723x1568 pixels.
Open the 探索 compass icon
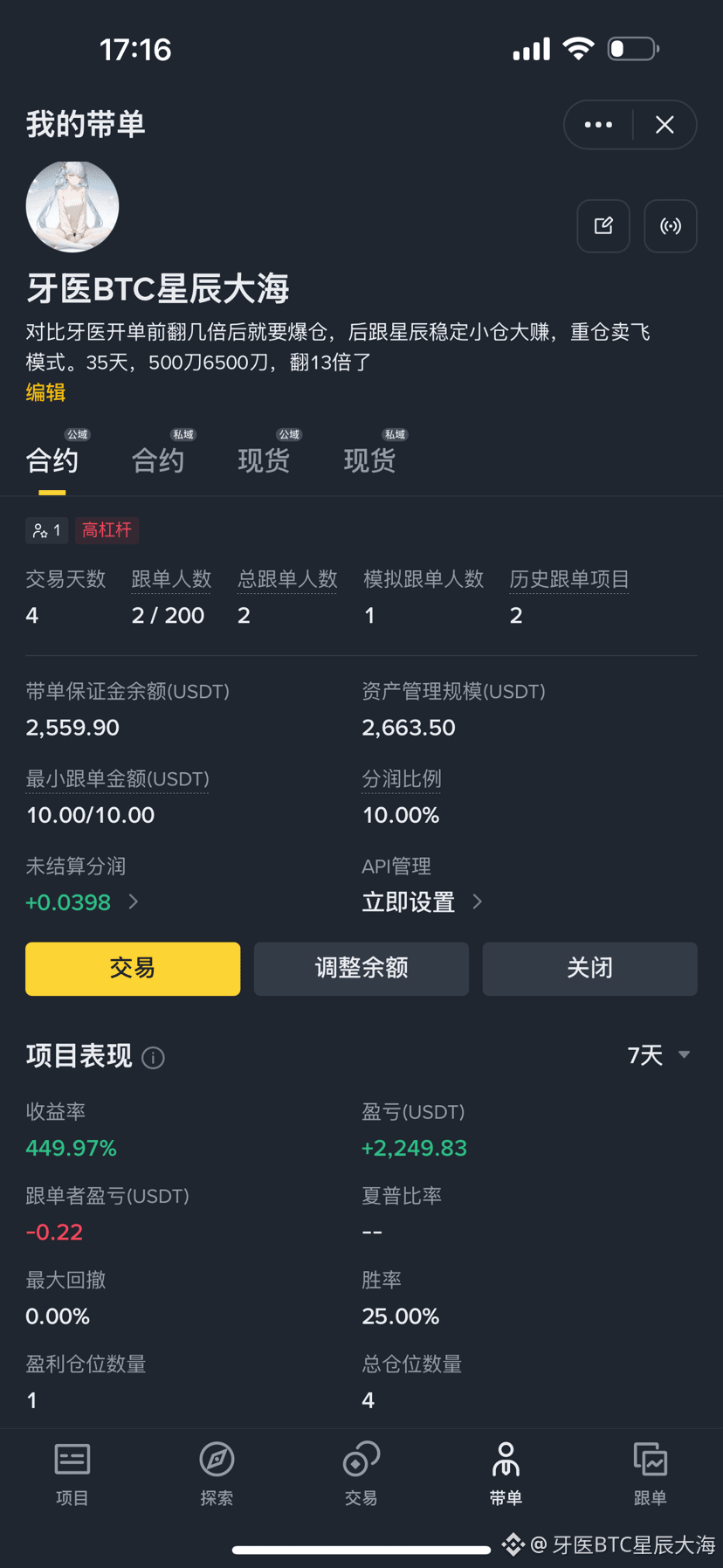(217, 1475)
